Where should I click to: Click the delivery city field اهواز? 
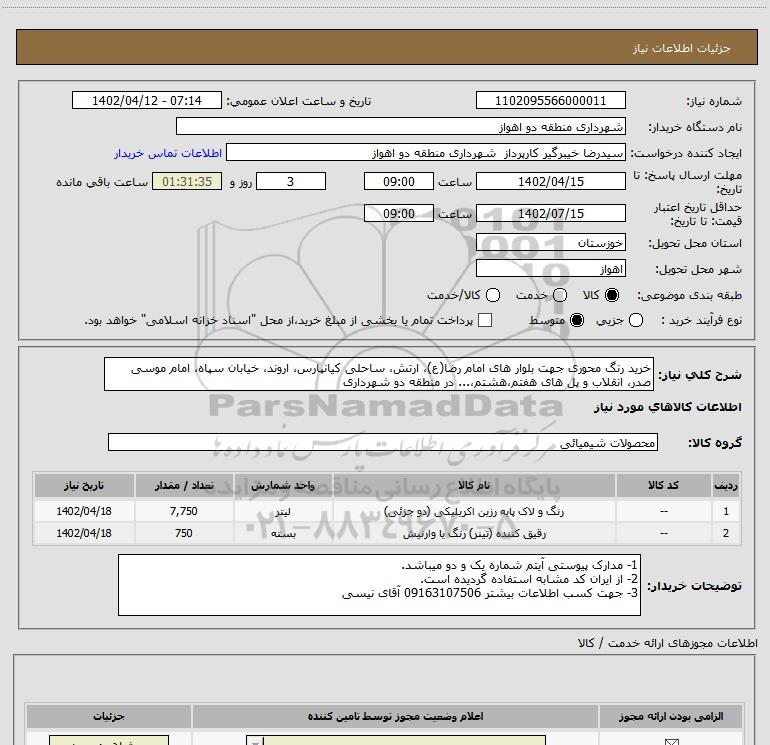coord(550,268)
